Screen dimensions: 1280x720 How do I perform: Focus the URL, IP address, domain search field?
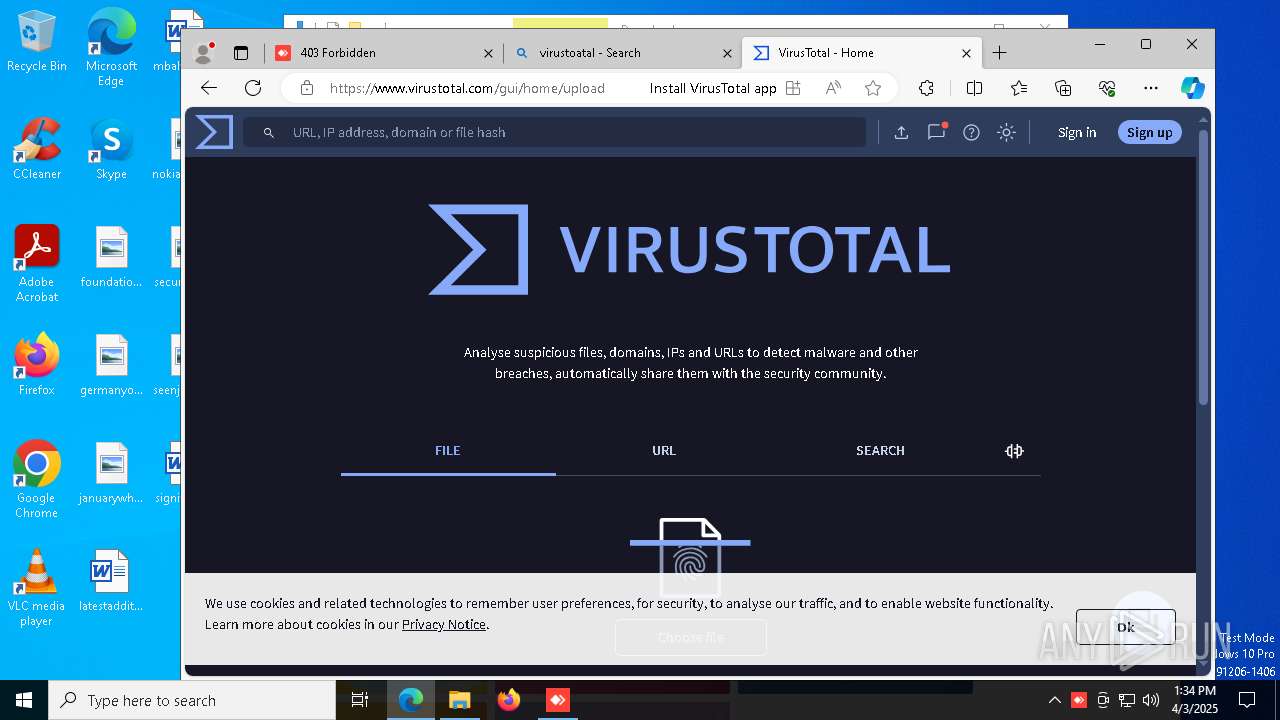click(x=555, y=132)
